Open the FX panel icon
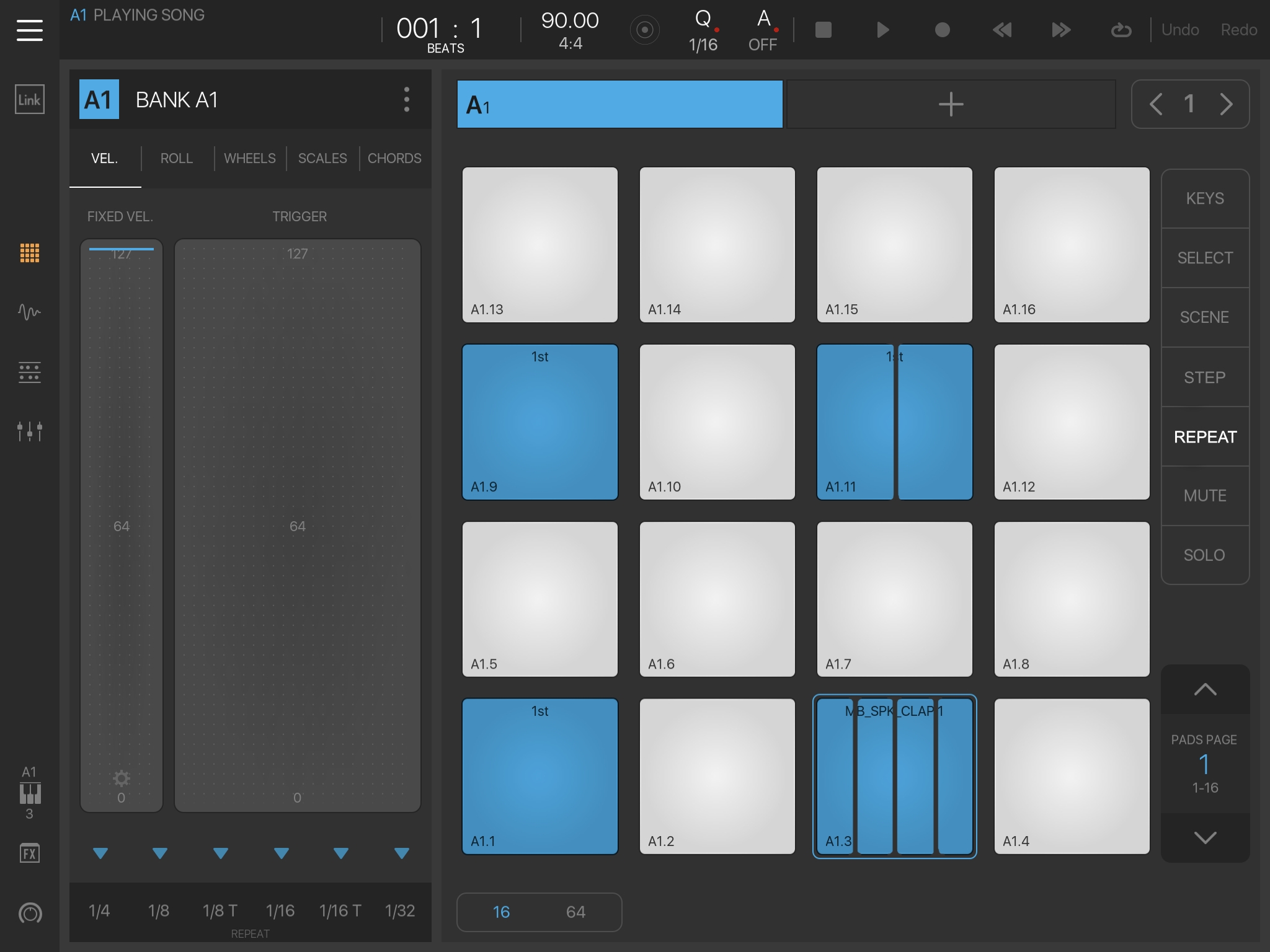The width and height of the screenshot is (1270, 952). (30, 853)
